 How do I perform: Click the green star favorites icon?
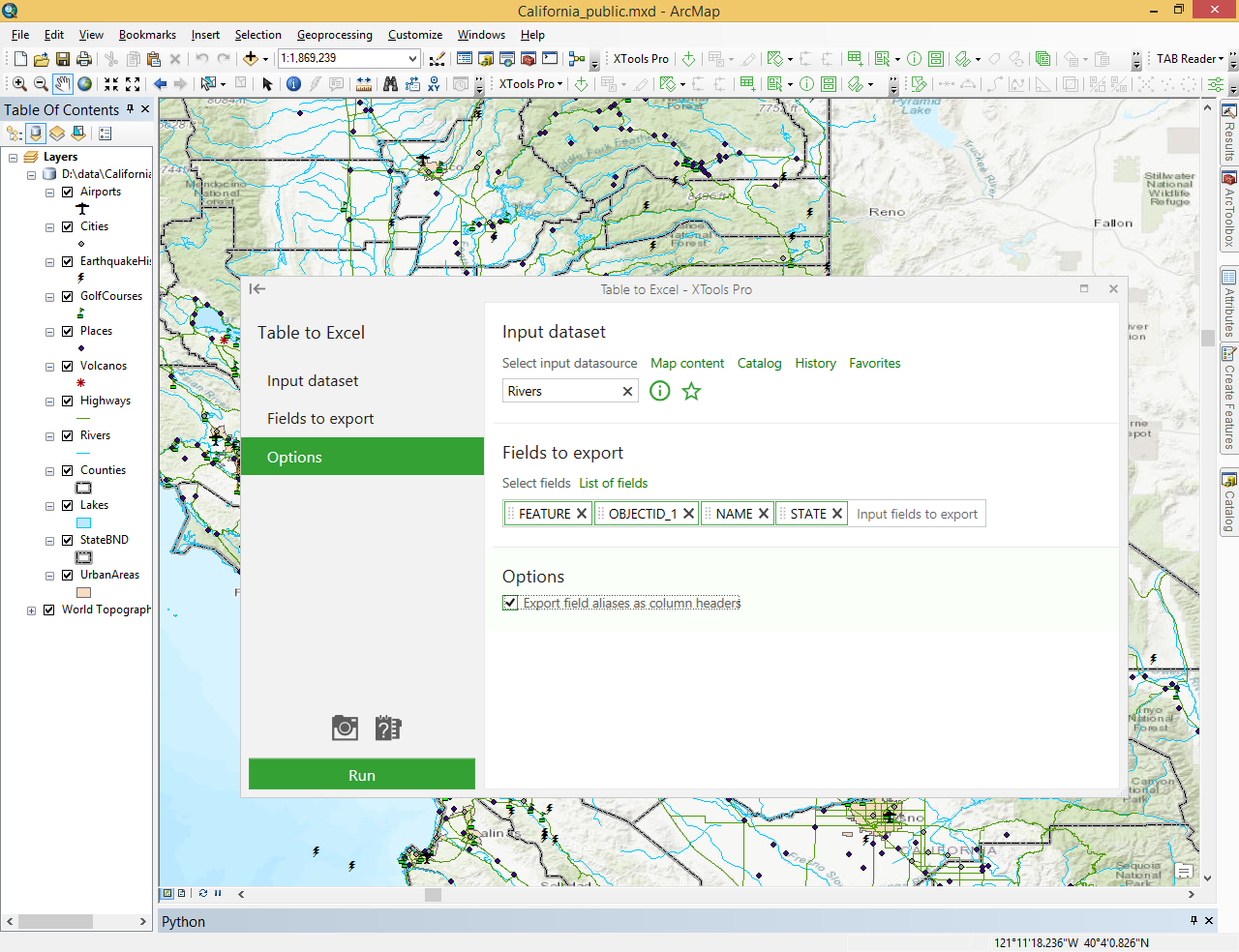click(691, 391)
